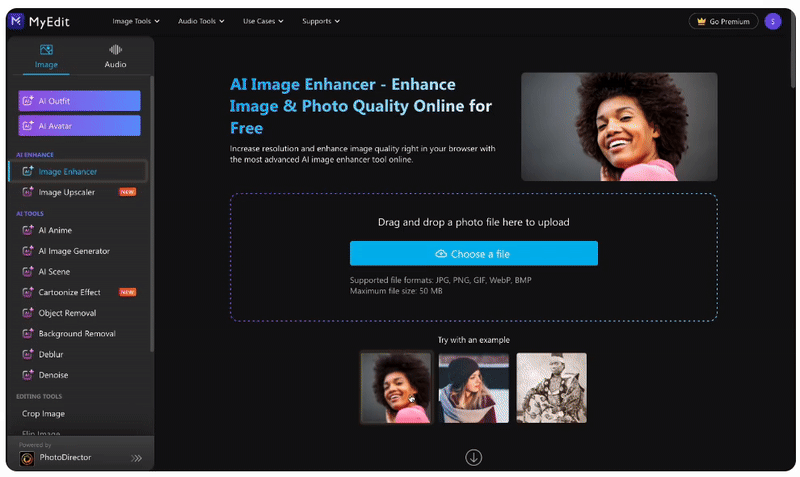Open the Use Cases dropdown

263,21
